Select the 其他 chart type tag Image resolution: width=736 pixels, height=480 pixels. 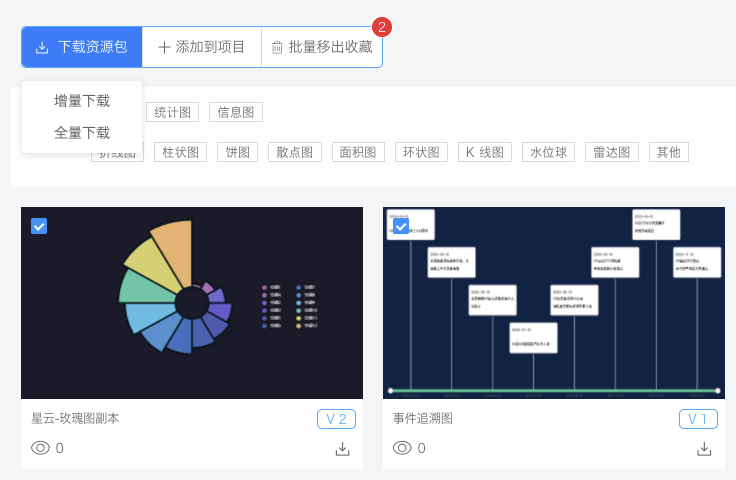click(669, 152)
